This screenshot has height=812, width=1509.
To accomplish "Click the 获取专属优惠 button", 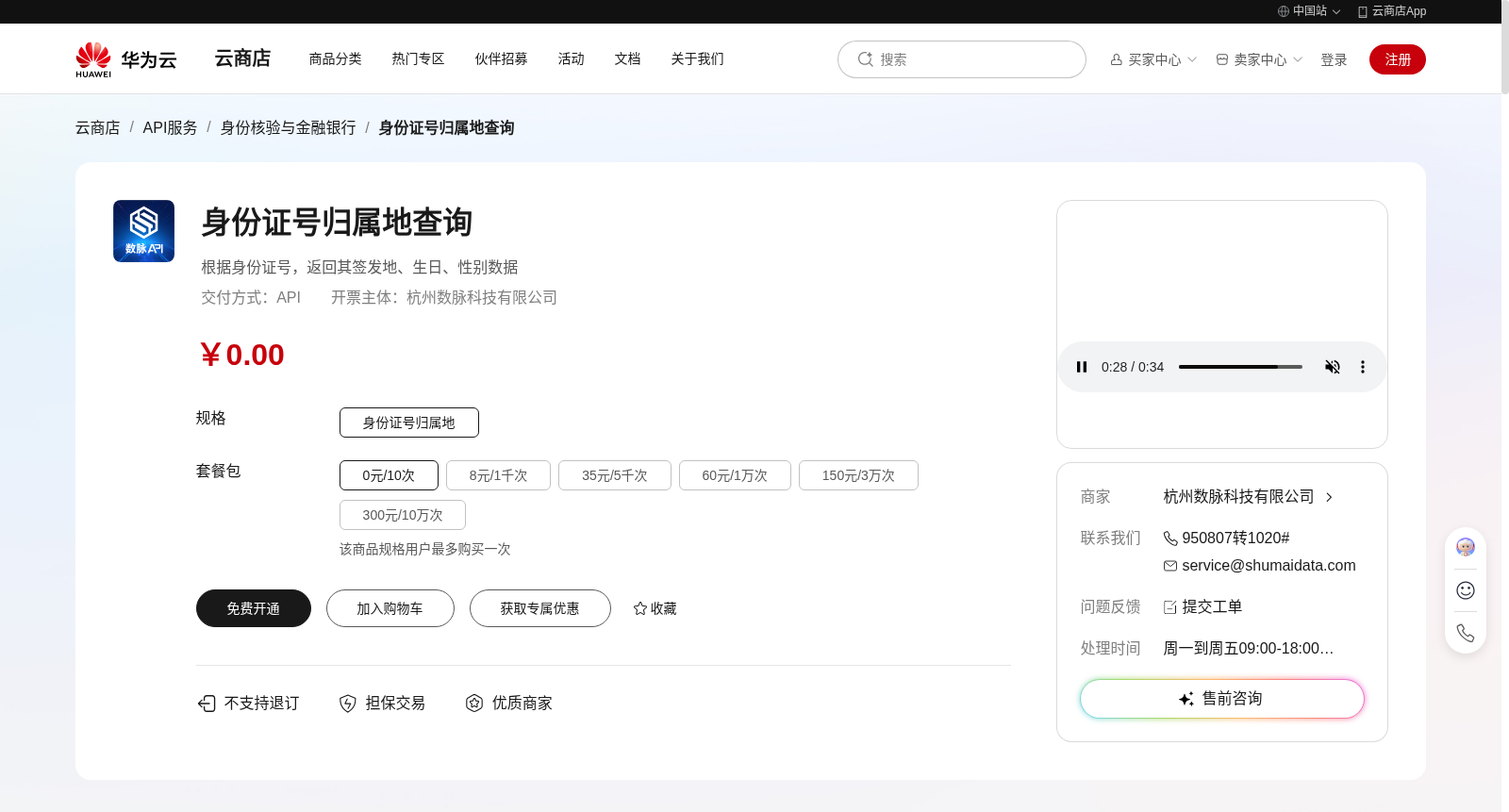I will pos(540,608).
